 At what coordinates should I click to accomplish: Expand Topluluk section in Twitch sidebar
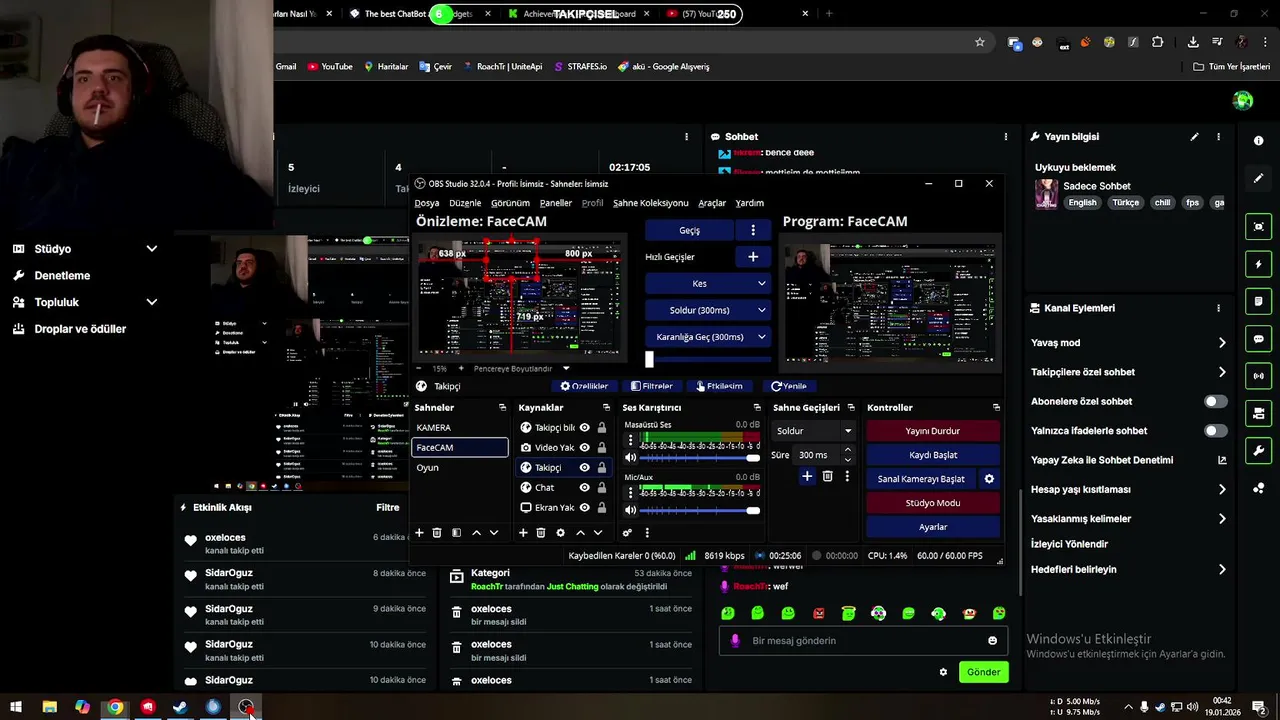151,302
